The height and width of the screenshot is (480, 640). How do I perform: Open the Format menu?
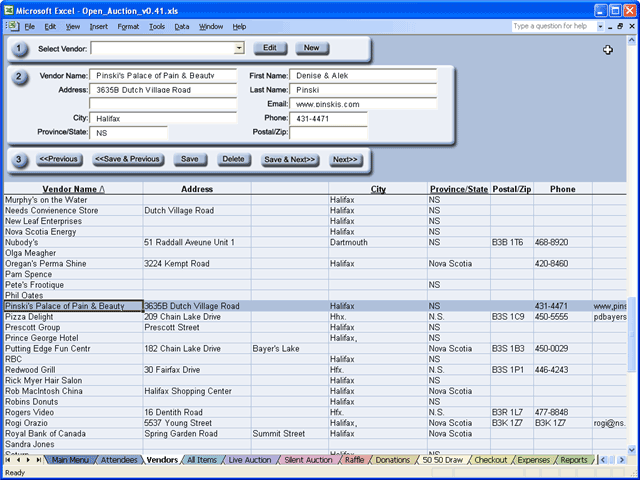pyautogui.click(x=128, y=27)
